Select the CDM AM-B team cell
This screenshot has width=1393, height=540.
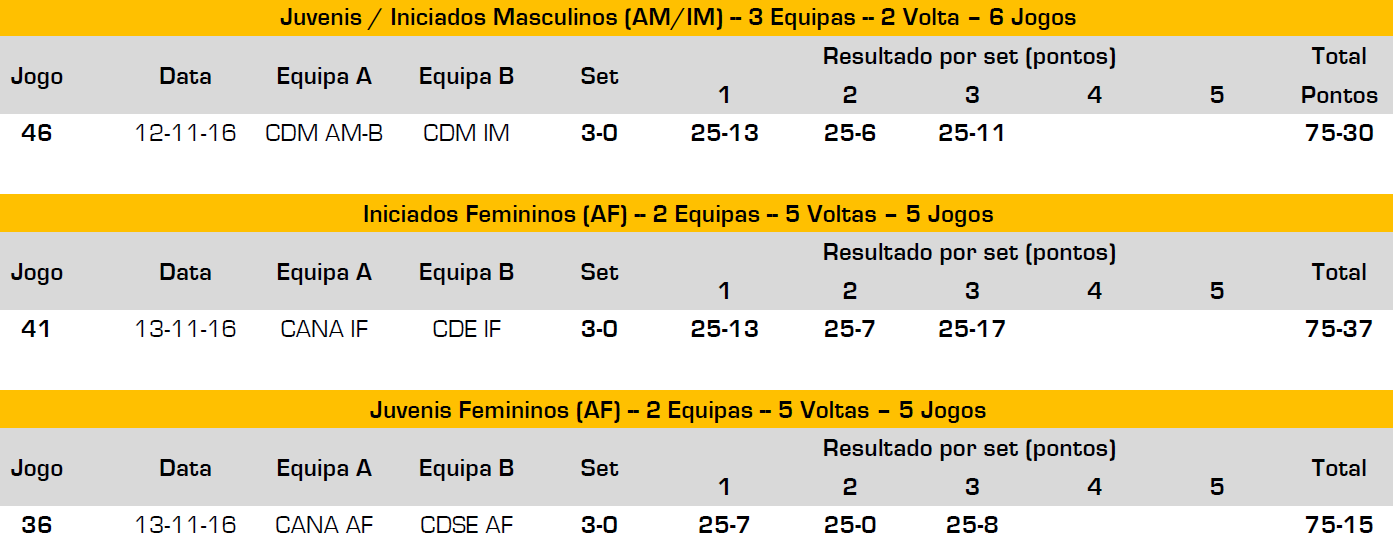pyautogui.click(x=324, y=133)
